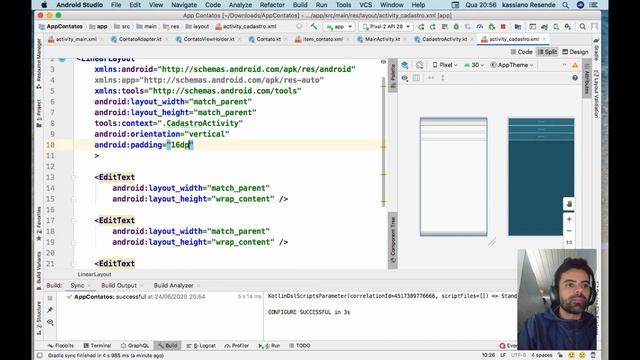Open the Analyze menu
Screen dimensions: 640x360
pos(240,5)
